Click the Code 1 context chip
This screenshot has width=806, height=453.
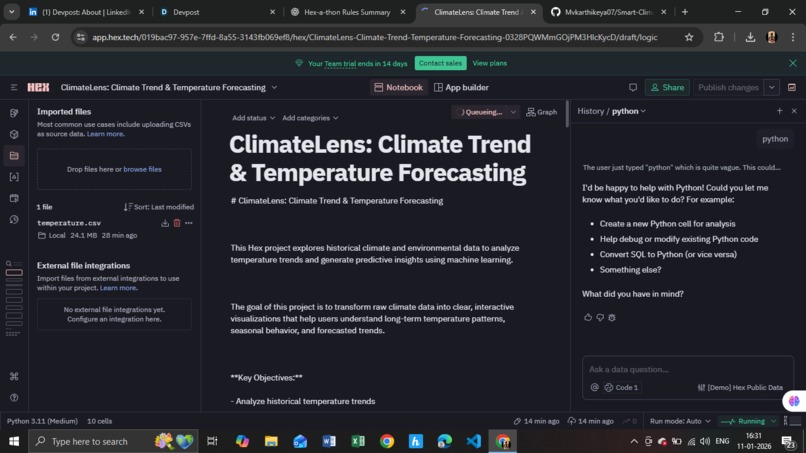click(621, 387)
